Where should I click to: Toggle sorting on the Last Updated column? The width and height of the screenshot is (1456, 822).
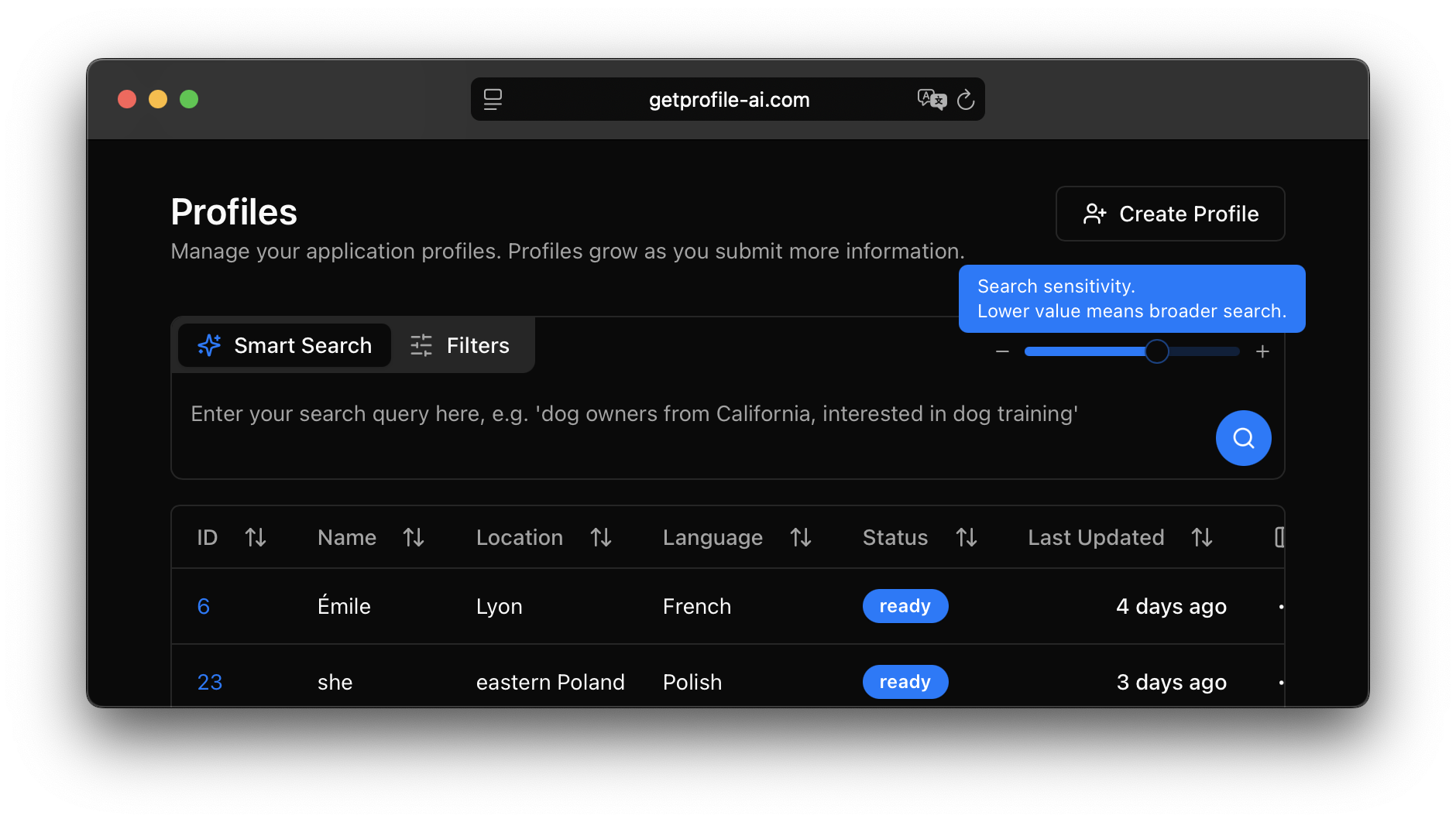pos(1200,537)
